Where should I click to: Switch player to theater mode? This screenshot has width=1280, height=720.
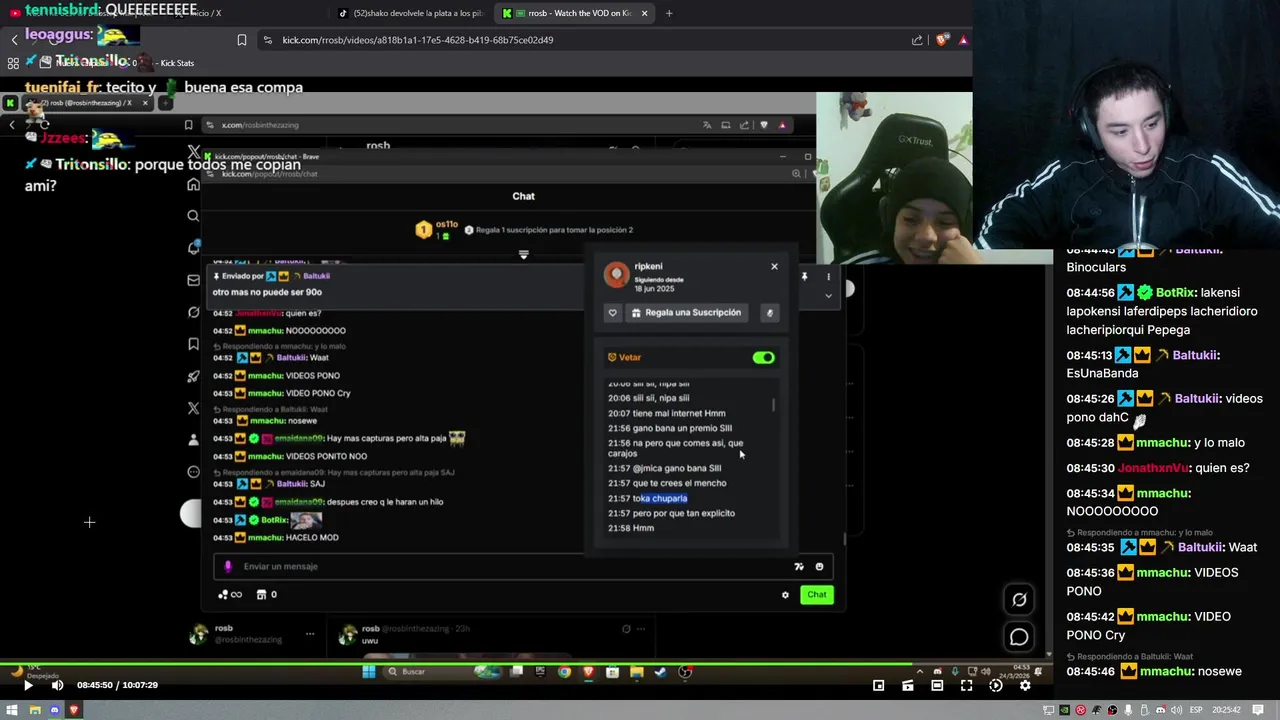click(937, 685)
